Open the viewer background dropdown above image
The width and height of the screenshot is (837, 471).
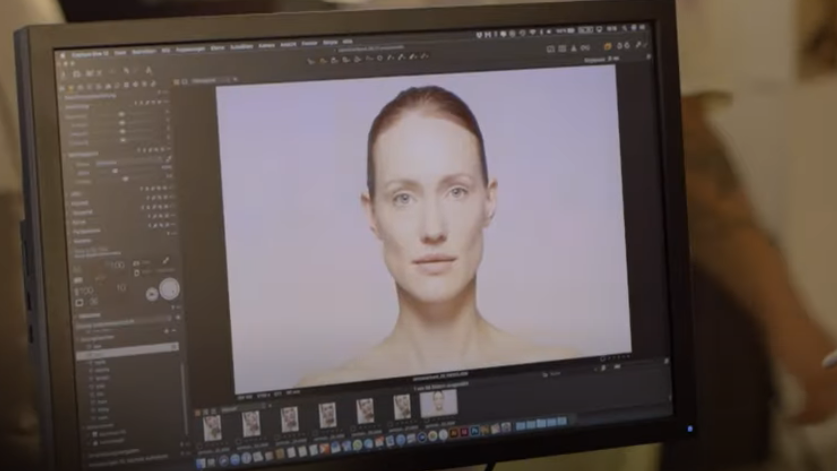pos(211,80)
